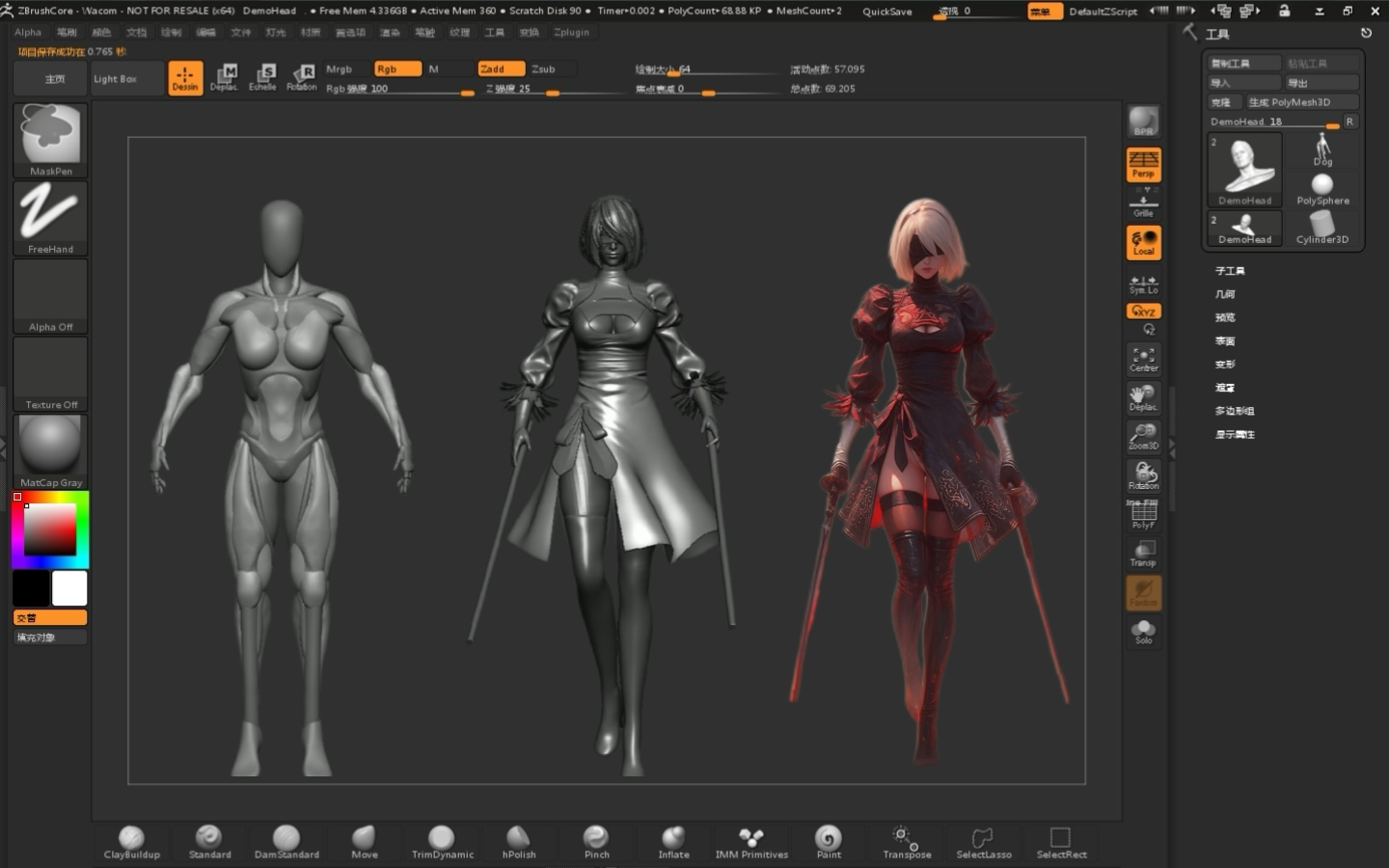Select the ClayBuildup brush

(x=132, y=842)
